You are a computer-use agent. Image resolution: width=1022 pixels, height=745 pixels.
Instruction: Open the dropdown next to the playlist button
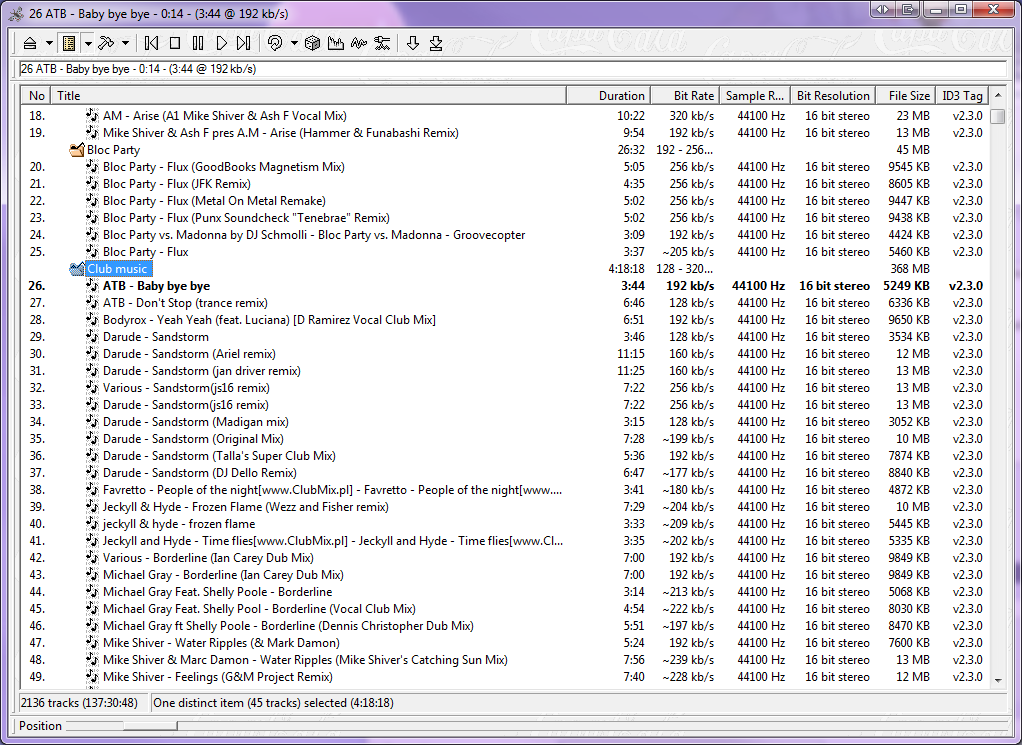coord(87,43)
